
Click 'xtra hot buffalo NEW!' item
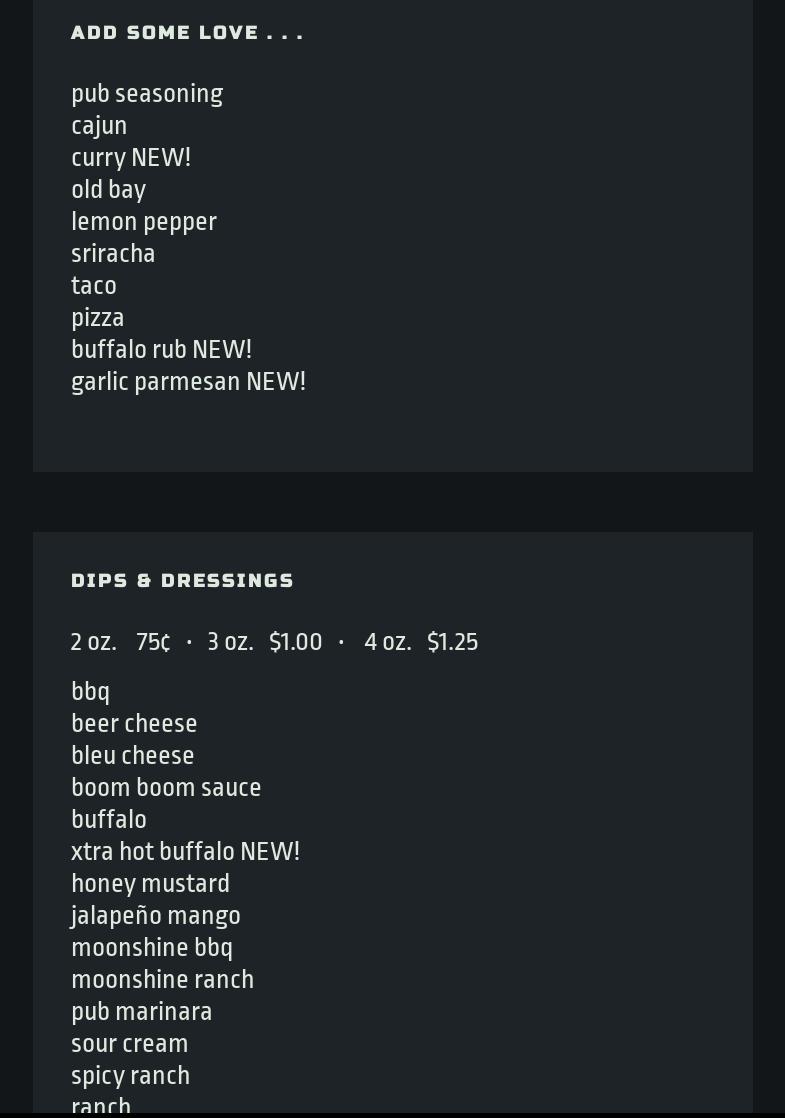click(185, 851)
